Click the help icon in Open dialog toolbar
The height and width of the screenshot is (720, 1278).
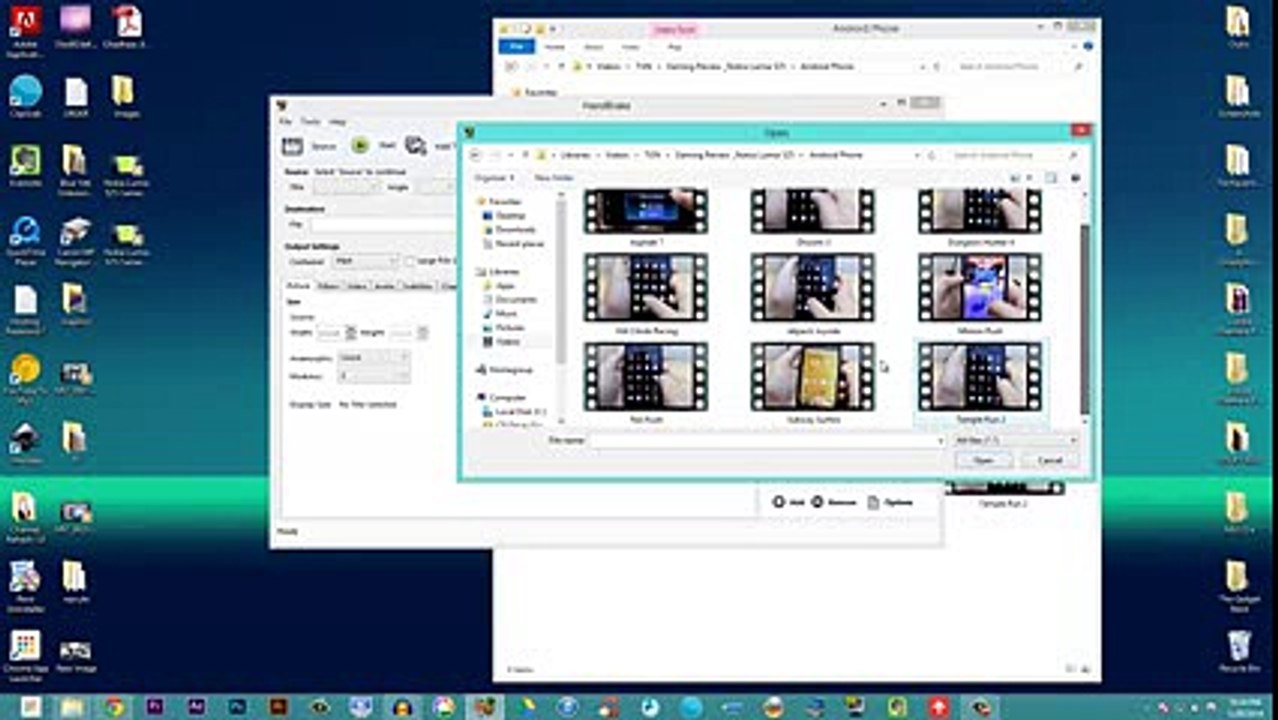click(1076, 178)
